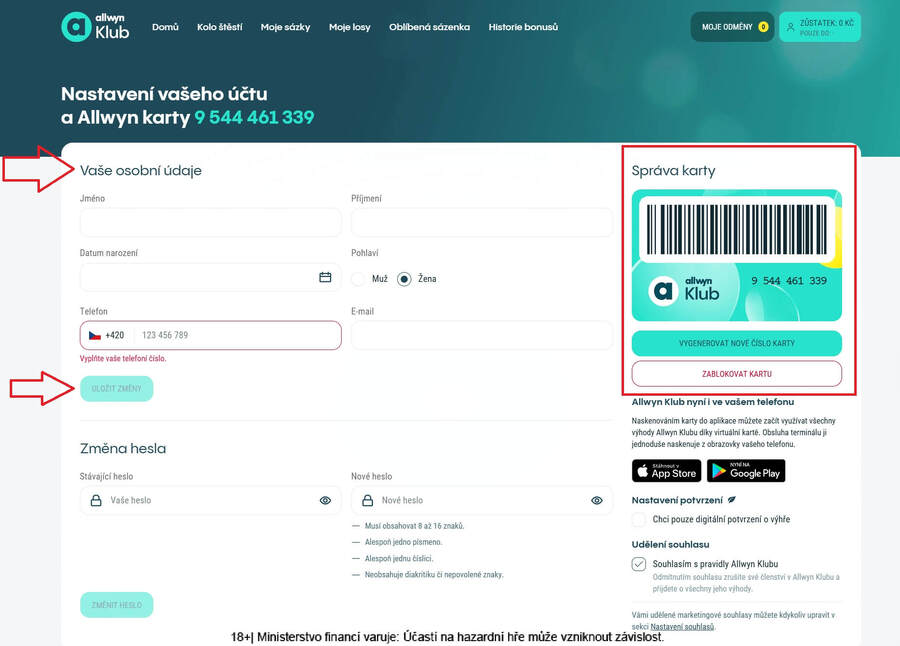Open Moje sázky menu item

(x=285, y=27)
